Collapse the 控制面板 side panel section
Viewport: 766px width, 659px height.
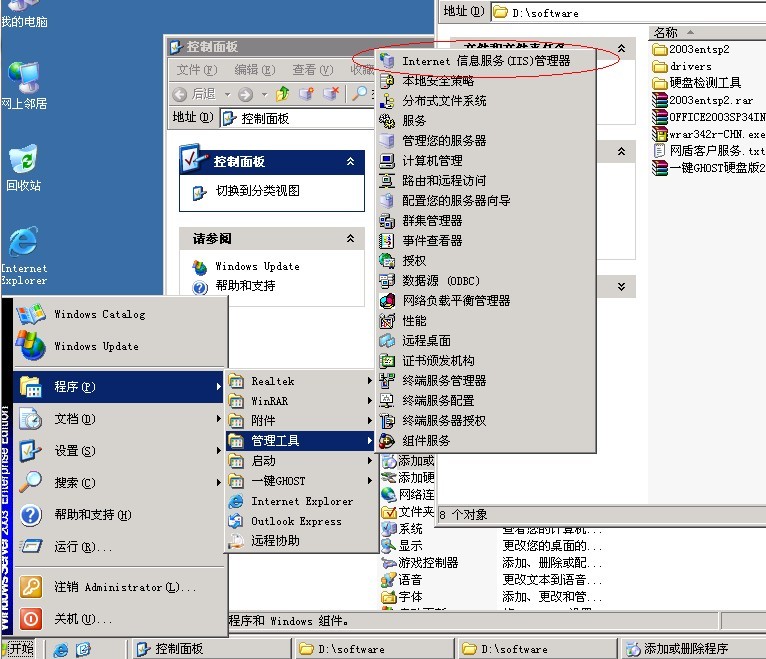point(350,161)
